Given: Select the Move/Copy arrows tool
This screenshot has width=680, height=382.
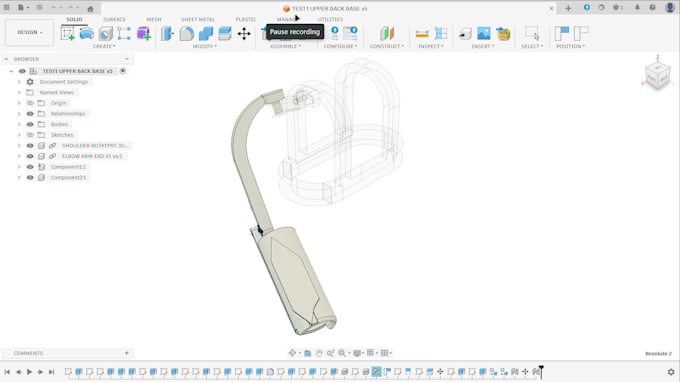Looking at the screenshot, I should (x=244, y=33).
